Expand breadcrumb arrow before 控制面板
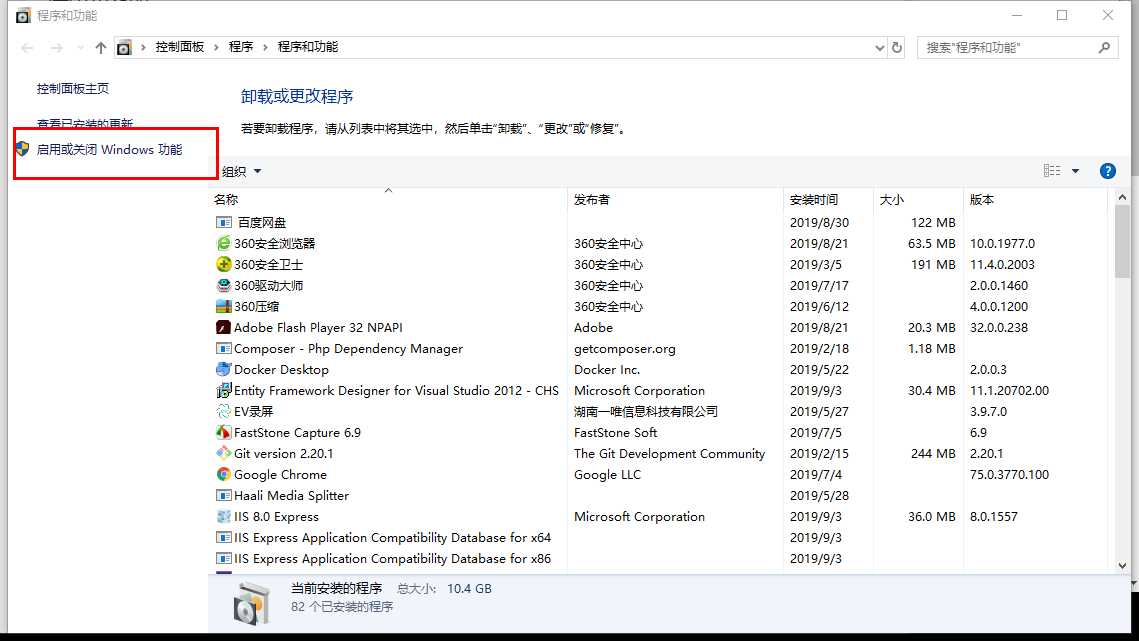The image size is (1139, 641). (143, 47)
